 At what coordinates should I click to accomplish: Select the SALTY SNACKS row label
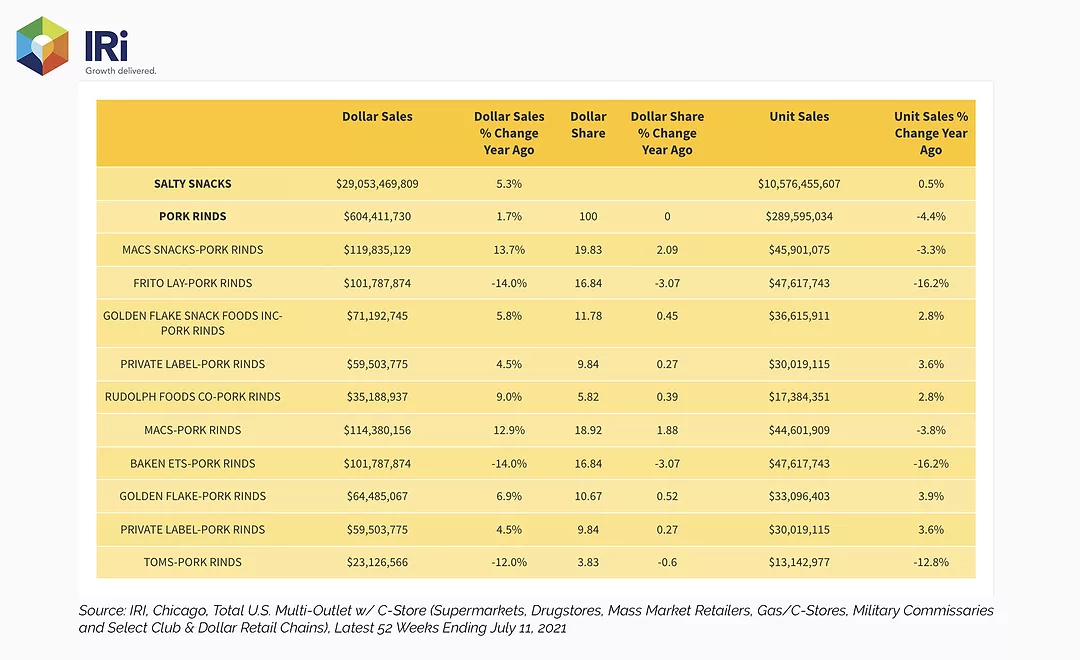(x=193, y=184)
